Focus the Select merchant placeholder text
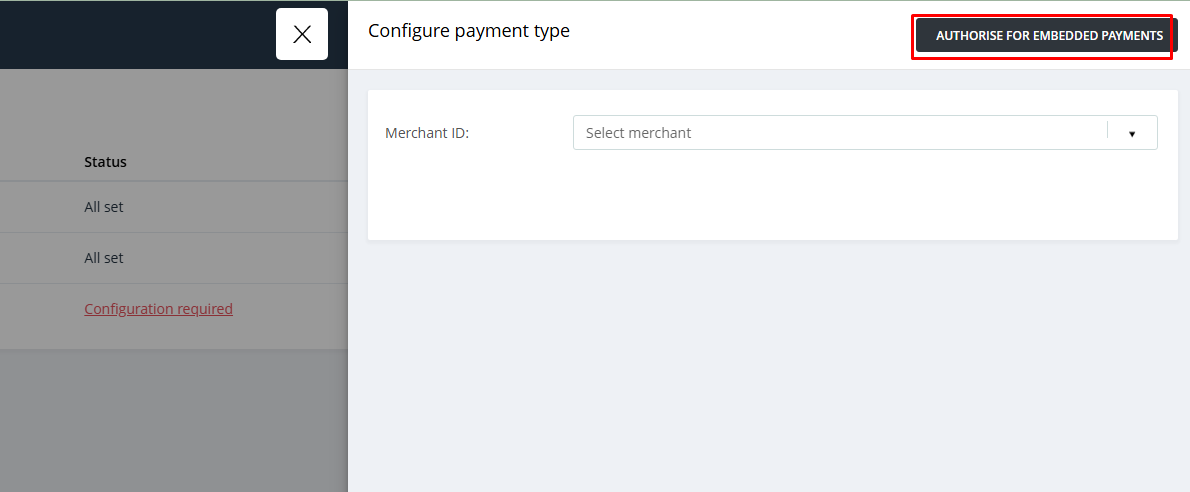 pos(638,133)
